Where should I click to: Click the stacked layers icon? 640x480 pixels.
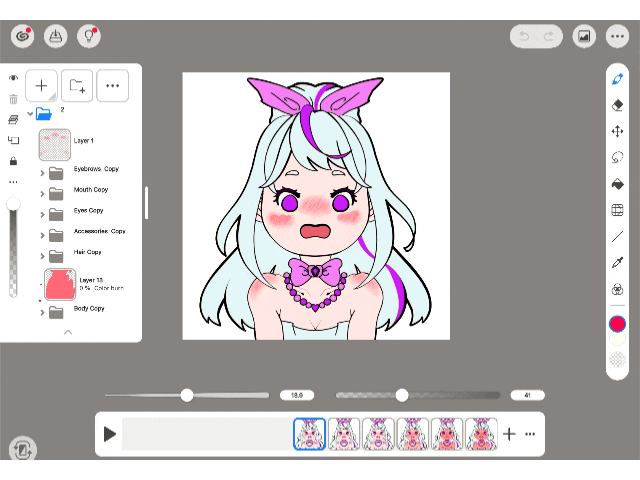(x=13, y=120)
